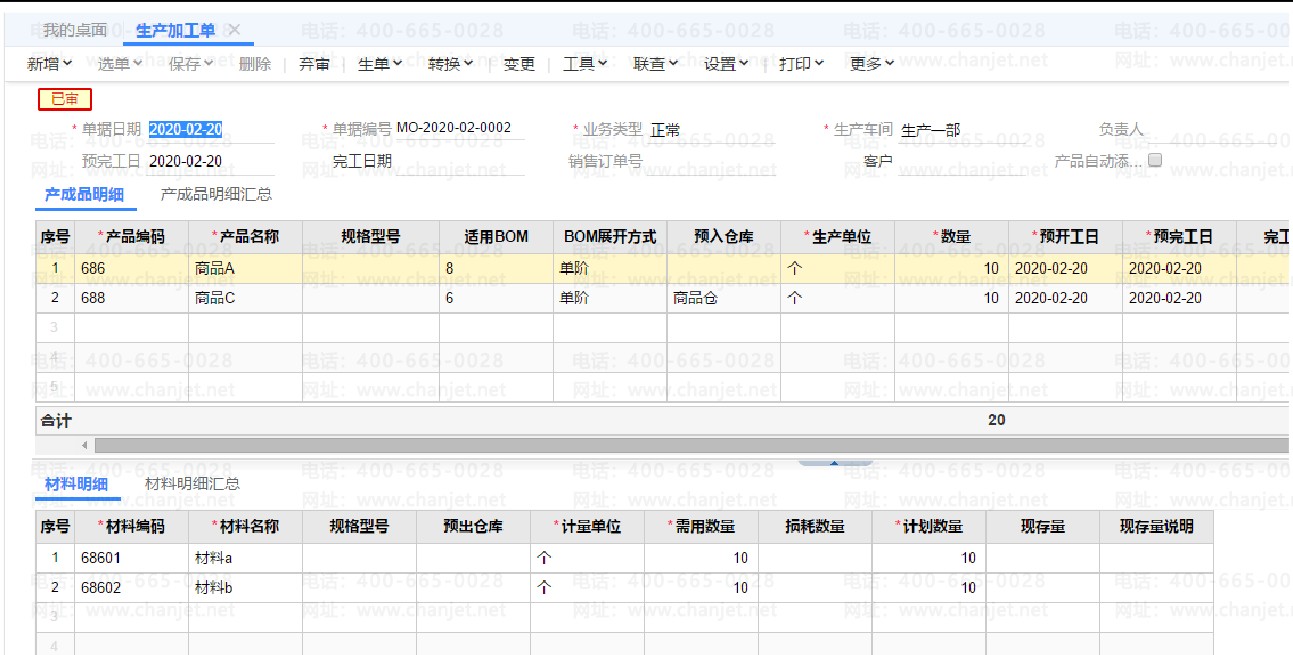Image resolution: width=1293 pixels, height=655 pixels.
Task: Expand the 生单 dropdown in toolbar
Action: click(379, 64)
